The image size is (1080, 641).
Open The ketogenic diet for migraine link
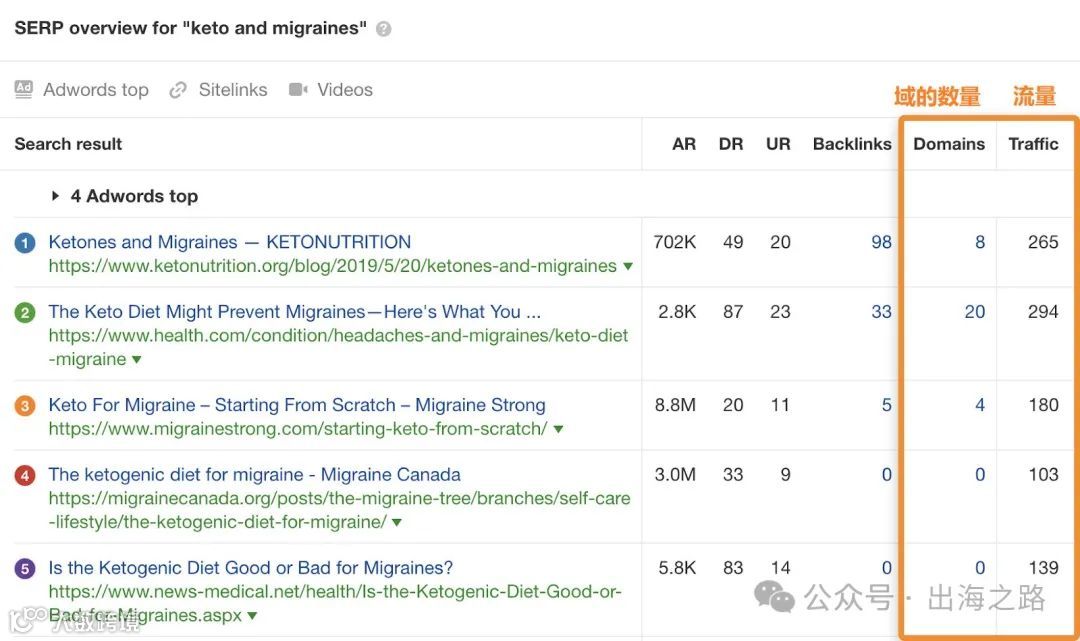[x=254, y=474]
